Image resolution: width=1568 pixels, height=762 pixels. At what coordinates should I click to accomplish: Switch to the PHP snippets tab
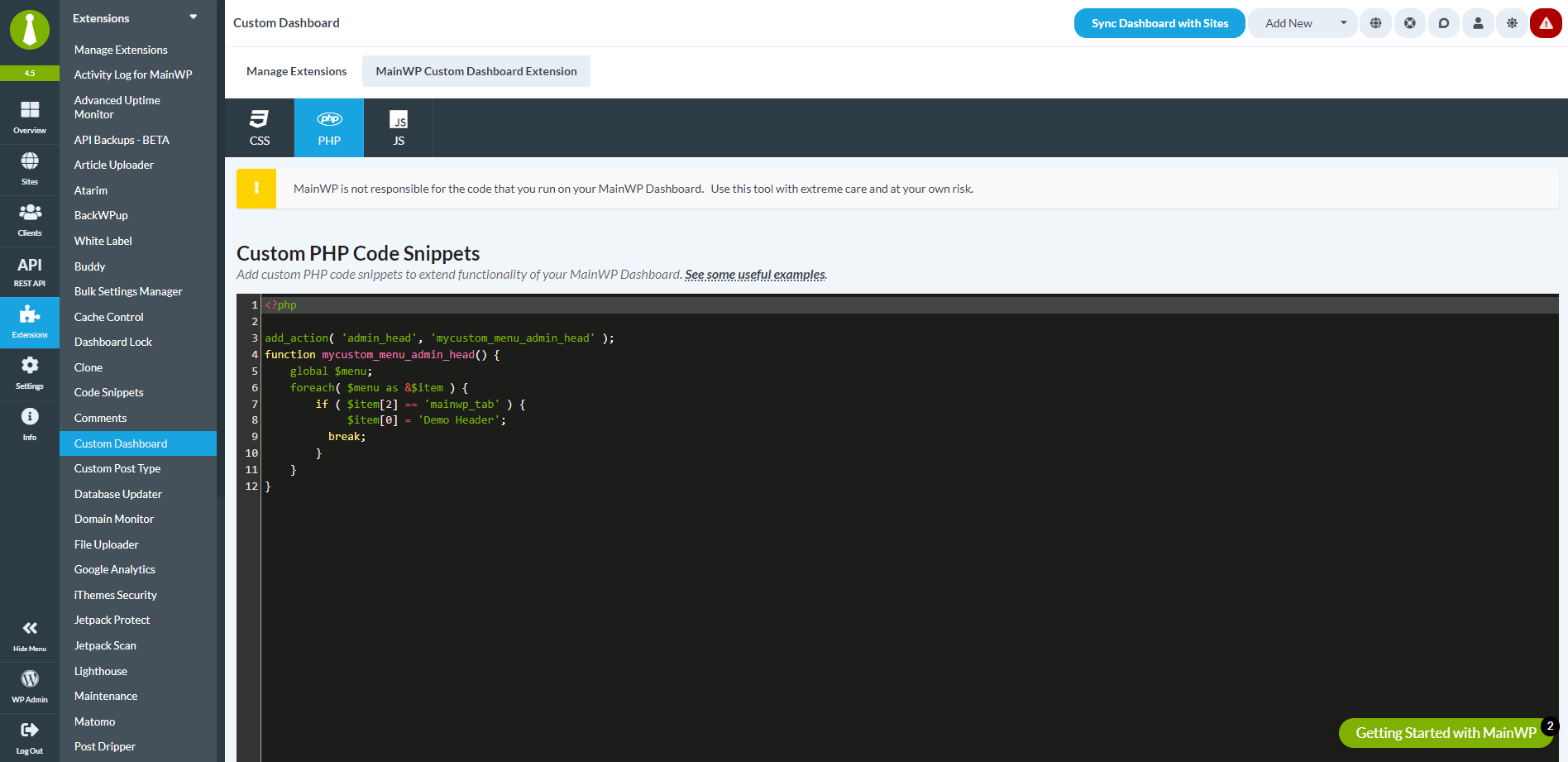[x=329, y=128]
